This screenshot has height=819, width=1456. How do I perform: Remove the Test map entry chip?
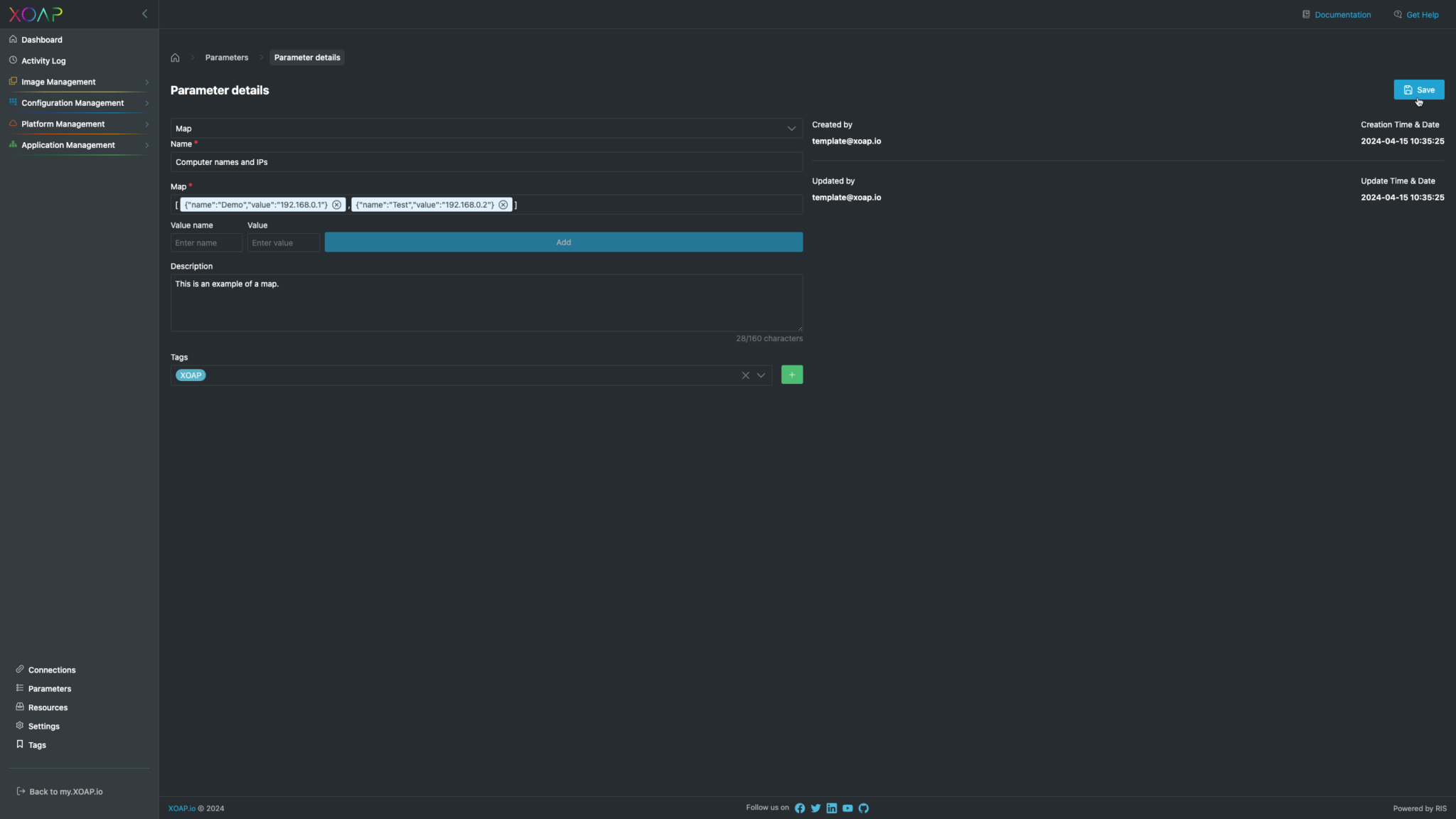point(503,205)
